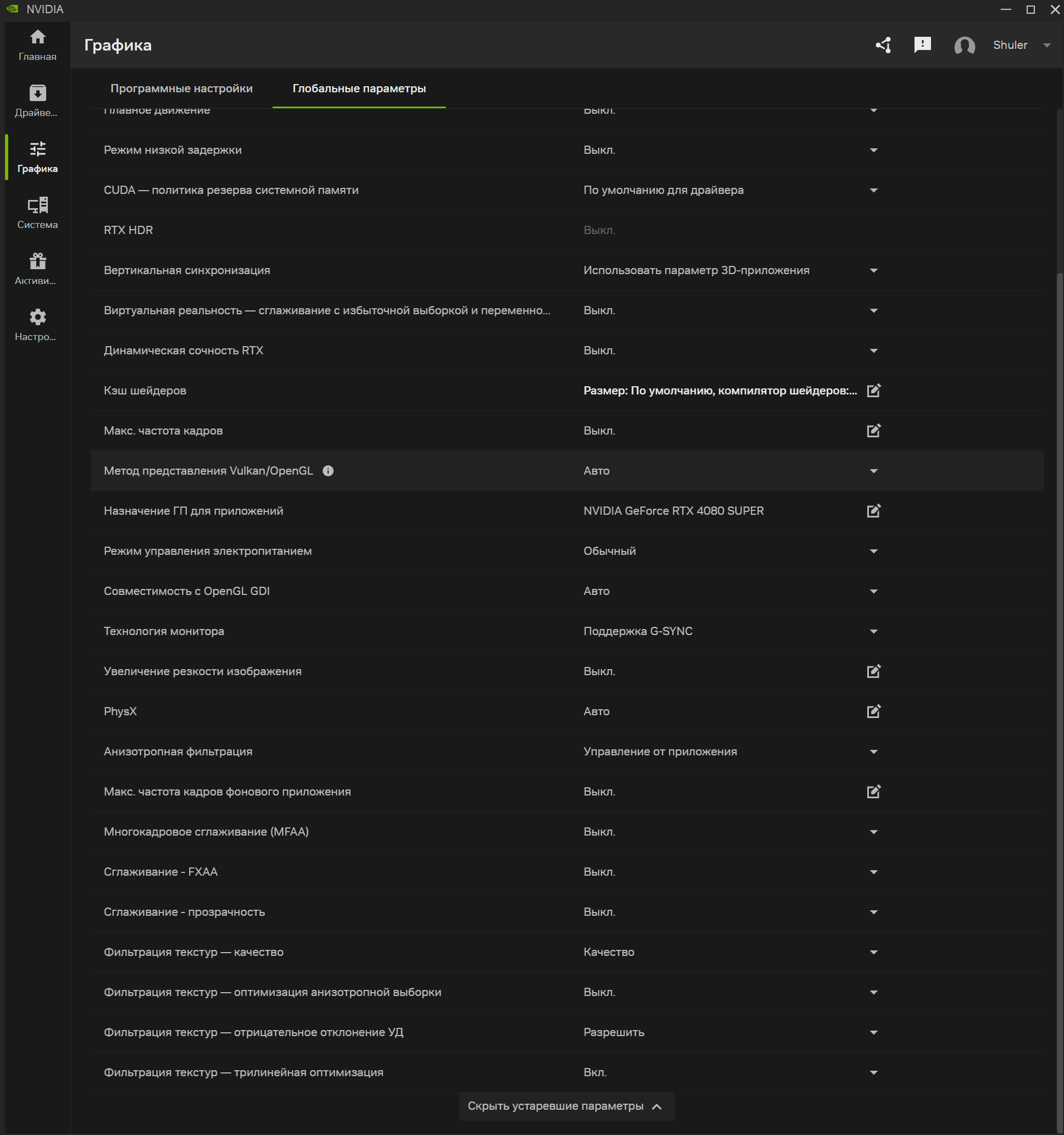
Task: Click the Разрешить value
Action: tap(614, 1032)
